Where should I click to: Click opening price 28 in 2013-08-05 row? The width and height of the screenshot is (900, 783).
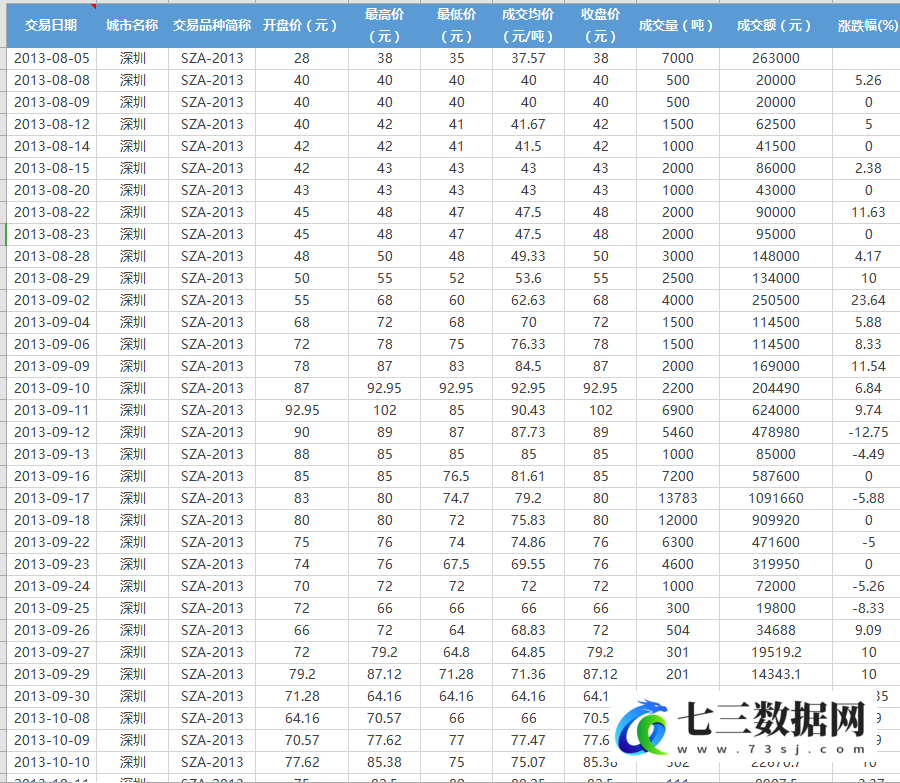(302, 59)
